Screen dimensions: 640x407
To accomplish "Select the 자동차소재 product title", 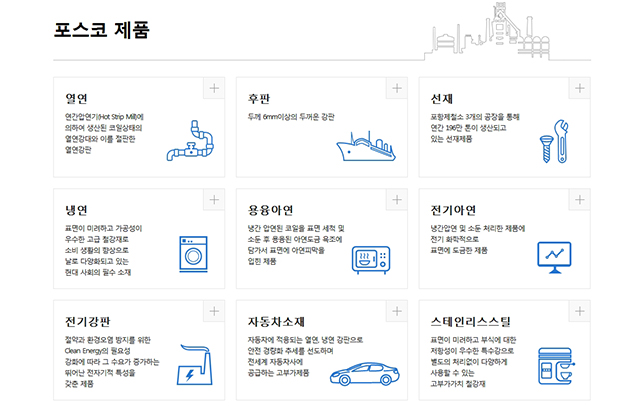I will [276, 322].
